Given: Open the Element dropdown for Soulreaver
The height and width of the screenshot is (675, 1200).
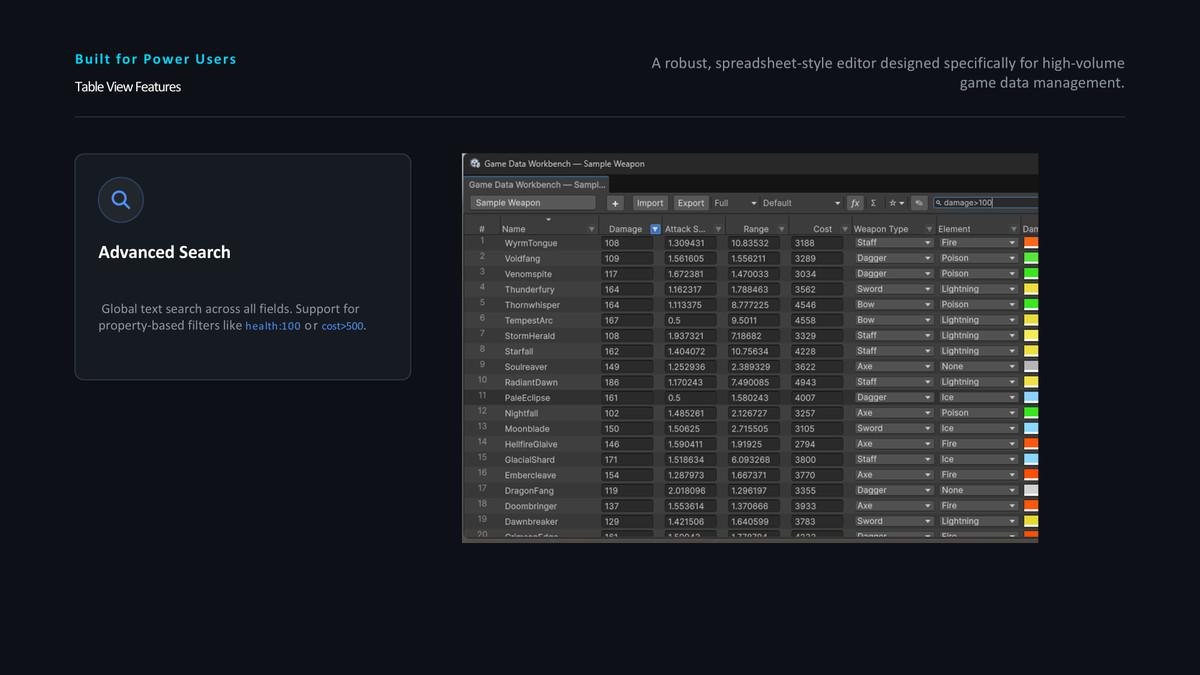Looking at the screenshot, I should tap(978, 367).
